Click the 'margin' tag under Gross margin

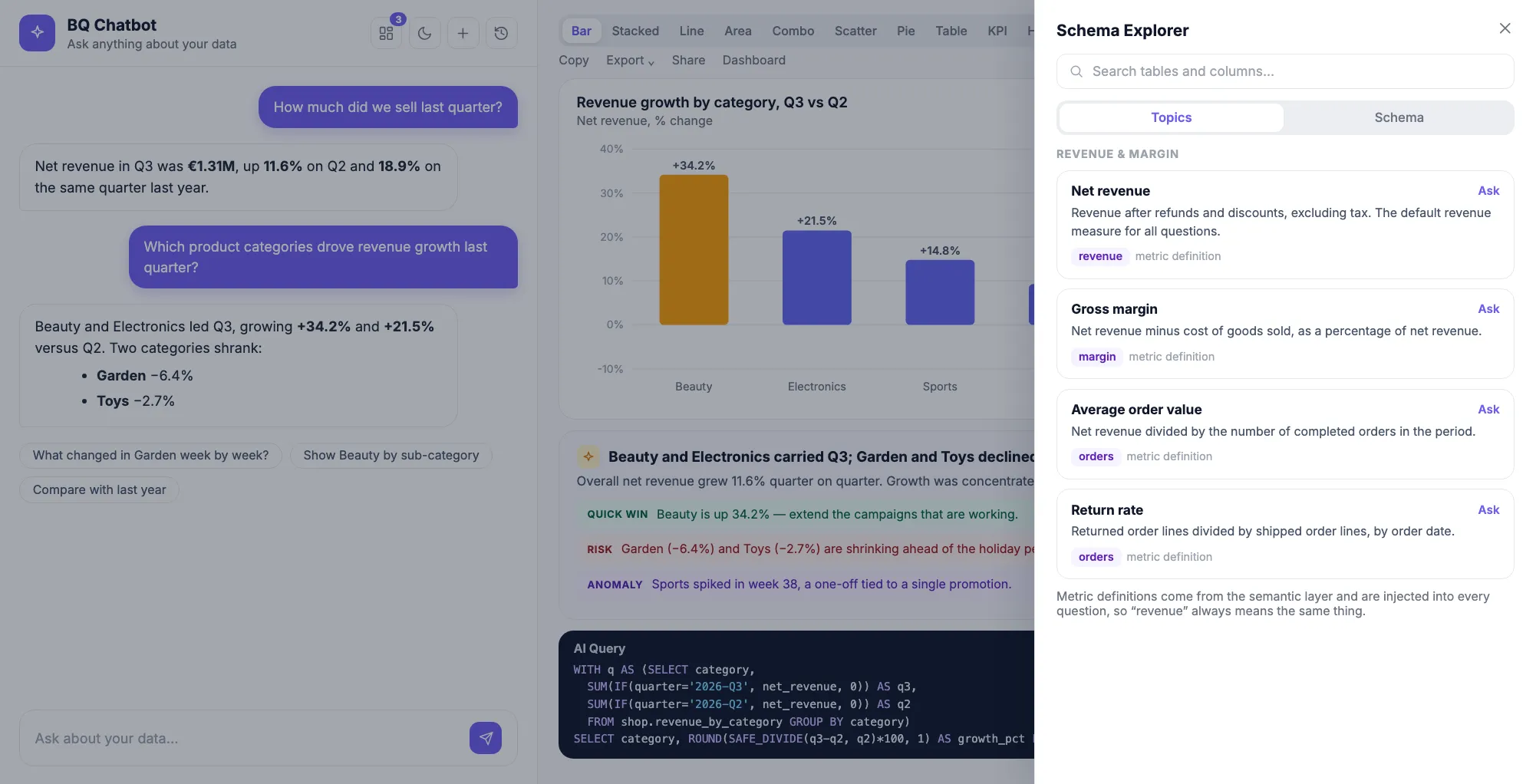tap(1097, 357)
